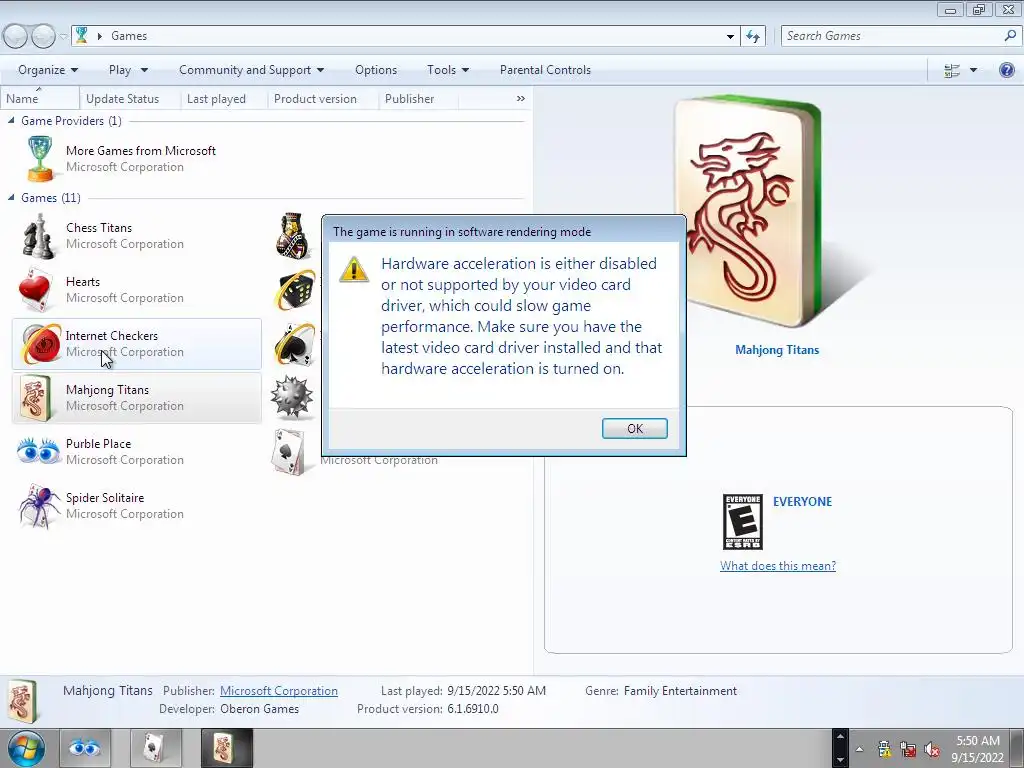Collapse the Games (11) group
Screen dimensions: 1024x768
click(x=11, y=197)
